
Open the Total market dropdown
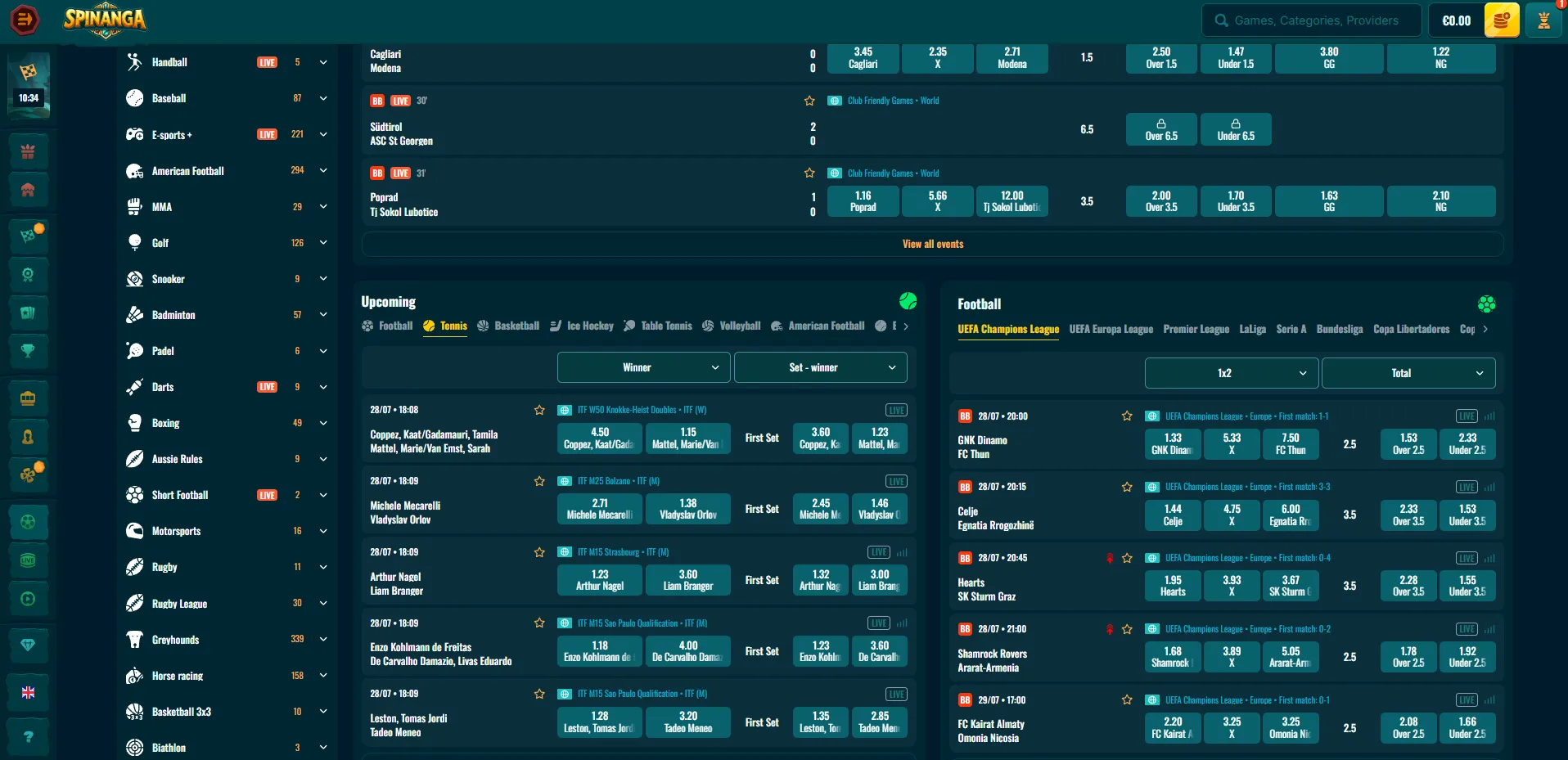(x=1408, y=373)
